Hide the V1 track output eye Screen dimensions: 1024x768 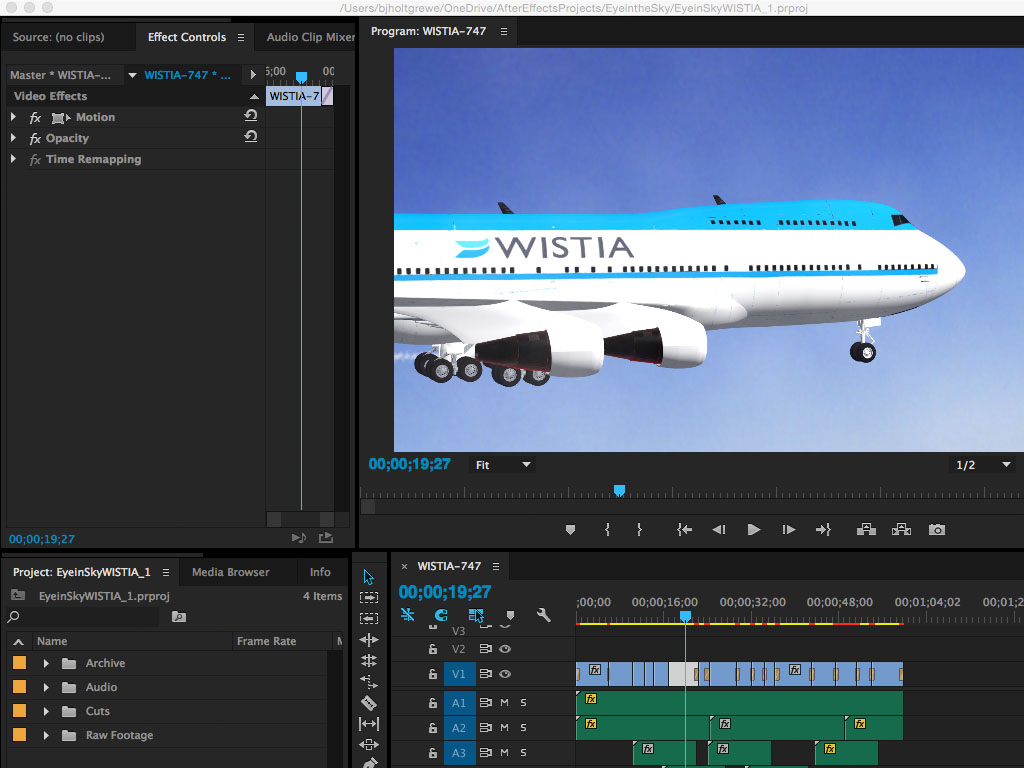tap(505, 675)
